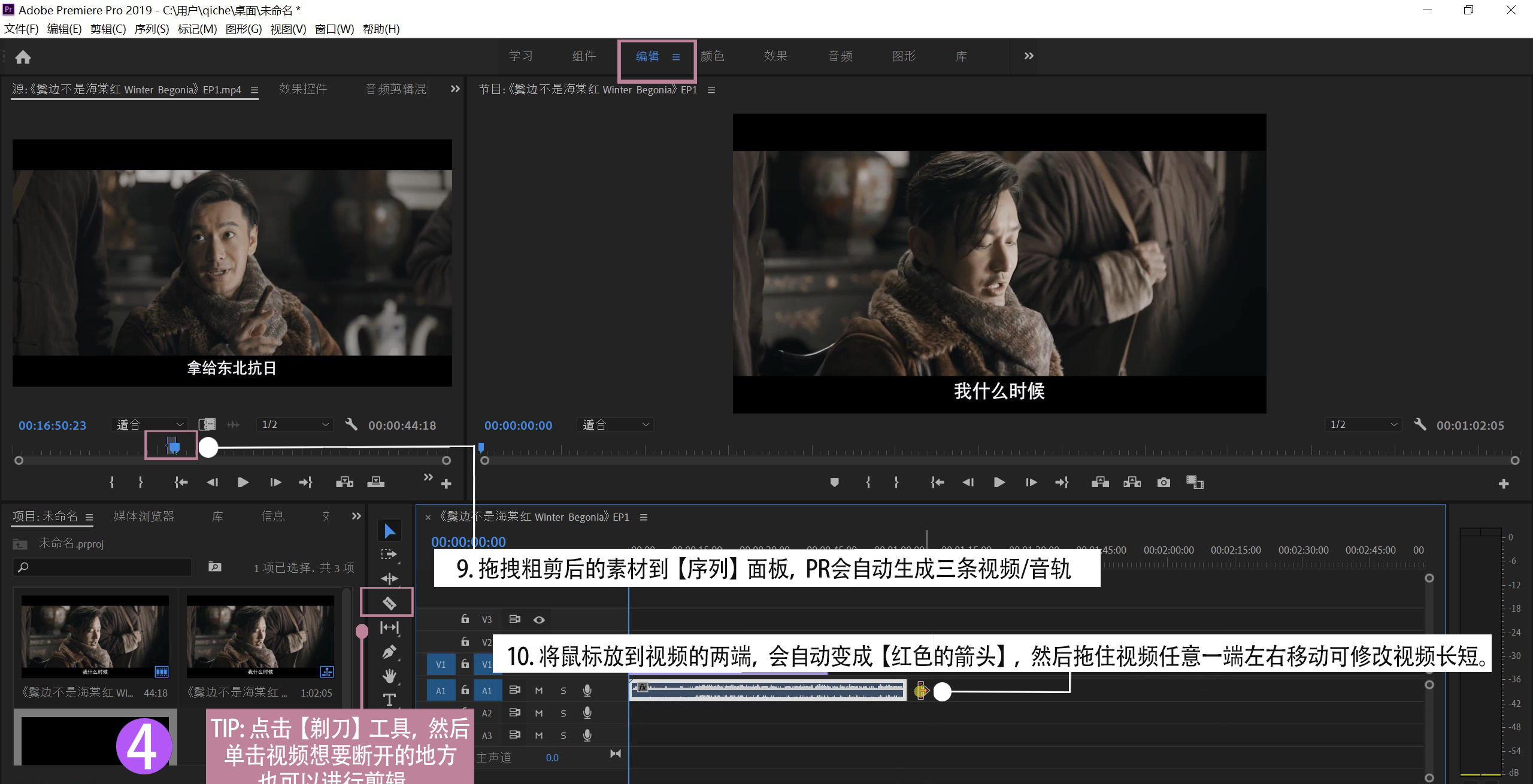Open Button Editor plus in Program monitor

1504,484
